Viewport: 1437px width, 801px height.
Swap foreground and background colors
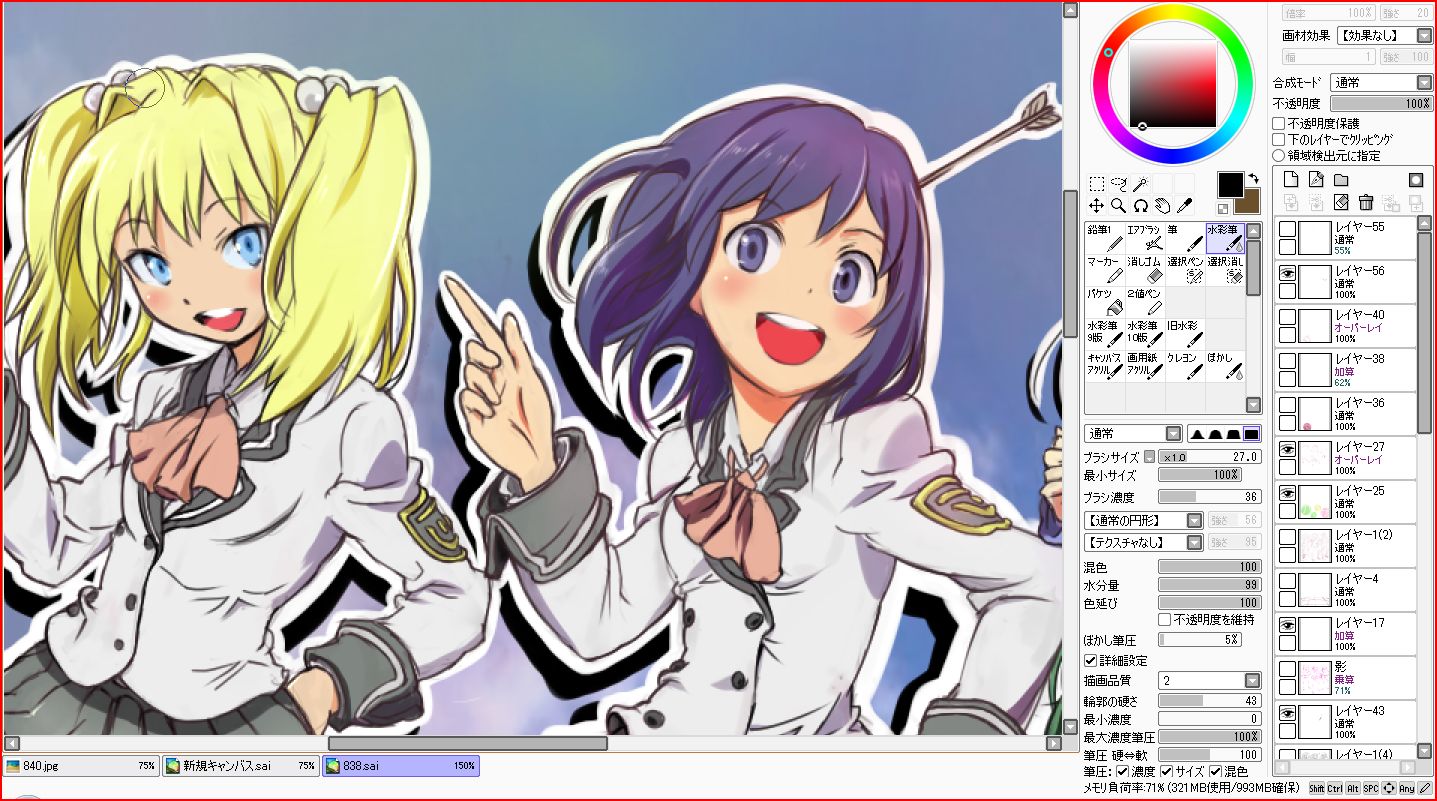tap(1253, 178)
